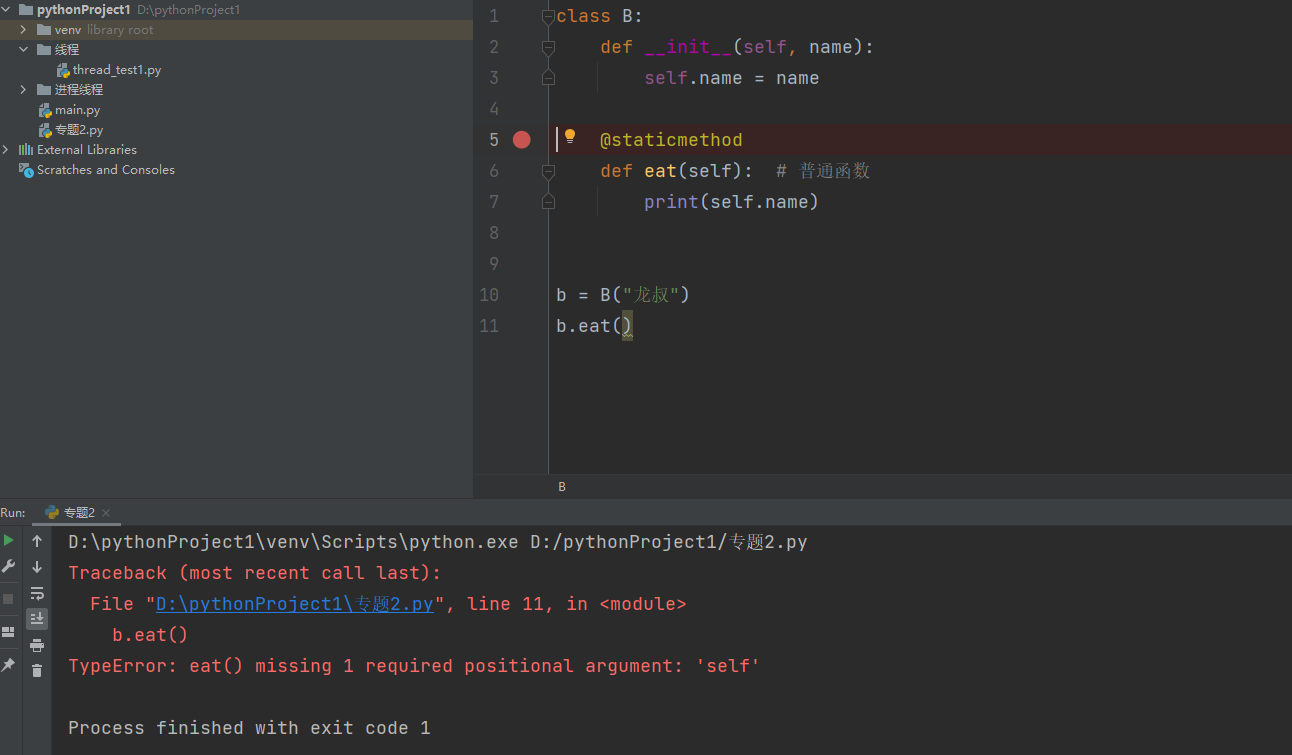Toggle soft-wrap in the Run console
Image resolution: width=1292 pixels, height=755 pixels.
[37, 593]
